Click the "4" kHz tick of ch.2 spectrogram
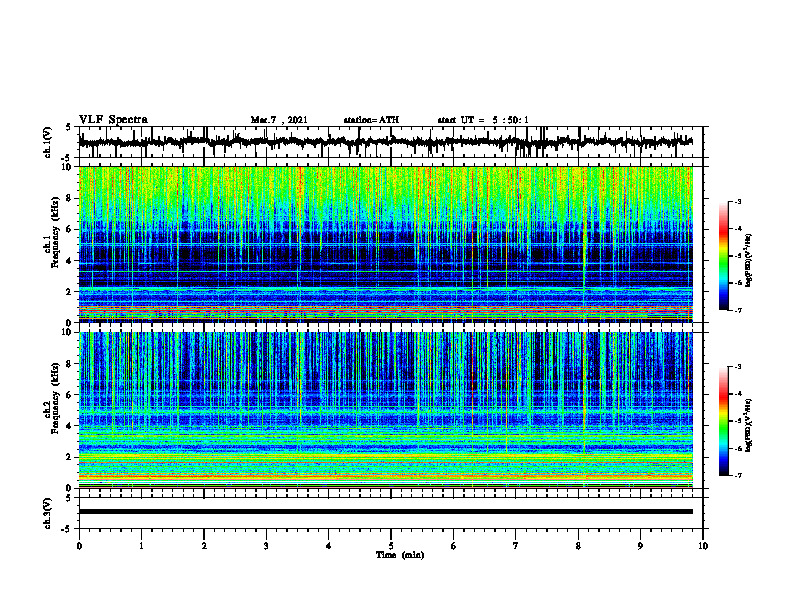This screenshot has width=792, height=612. click(x=70, y=426)
